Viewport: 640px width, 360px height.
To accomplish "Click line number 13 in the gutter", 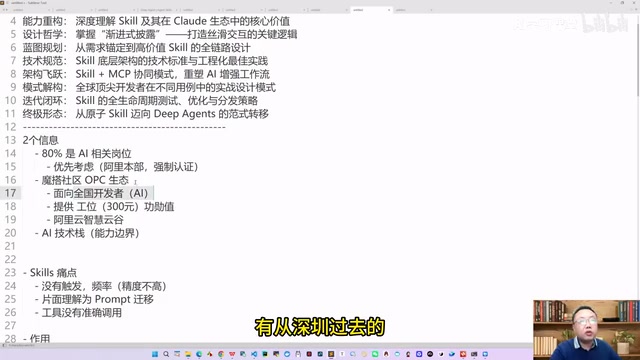I will click(10, 140).
